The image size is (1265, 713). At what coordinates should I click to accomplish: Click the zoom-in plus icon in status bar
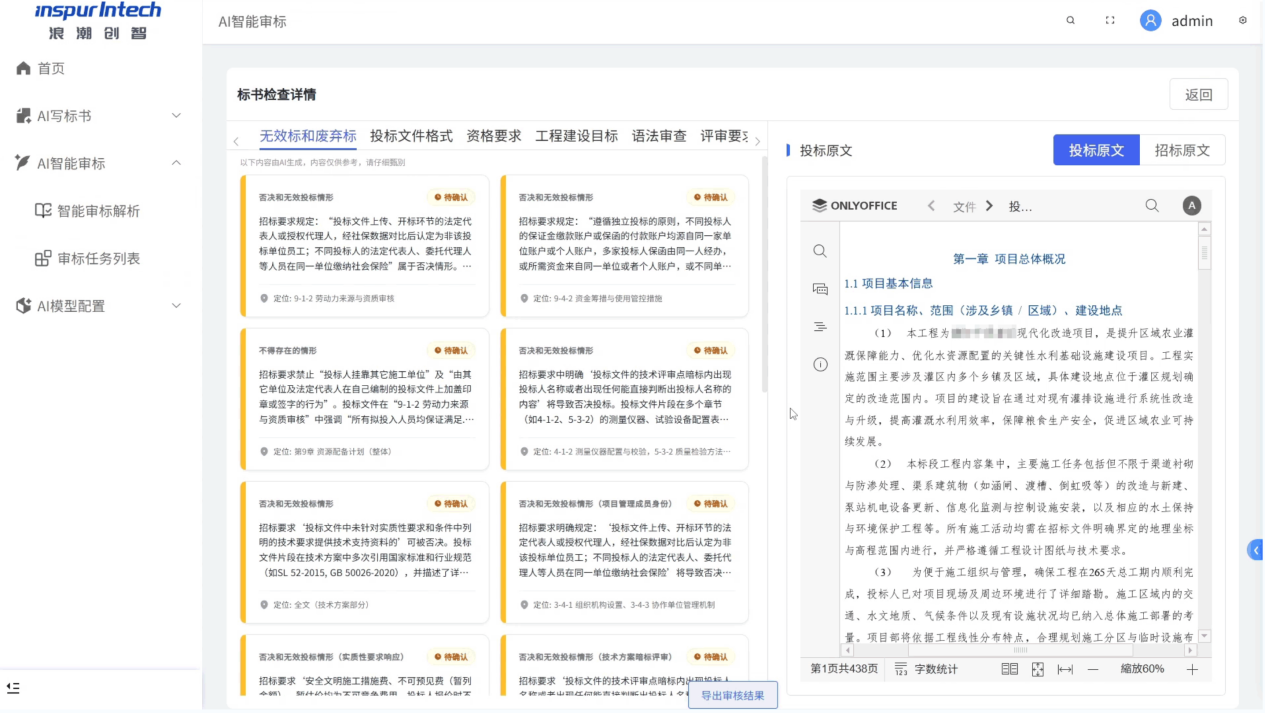(x=1192, y=669)
